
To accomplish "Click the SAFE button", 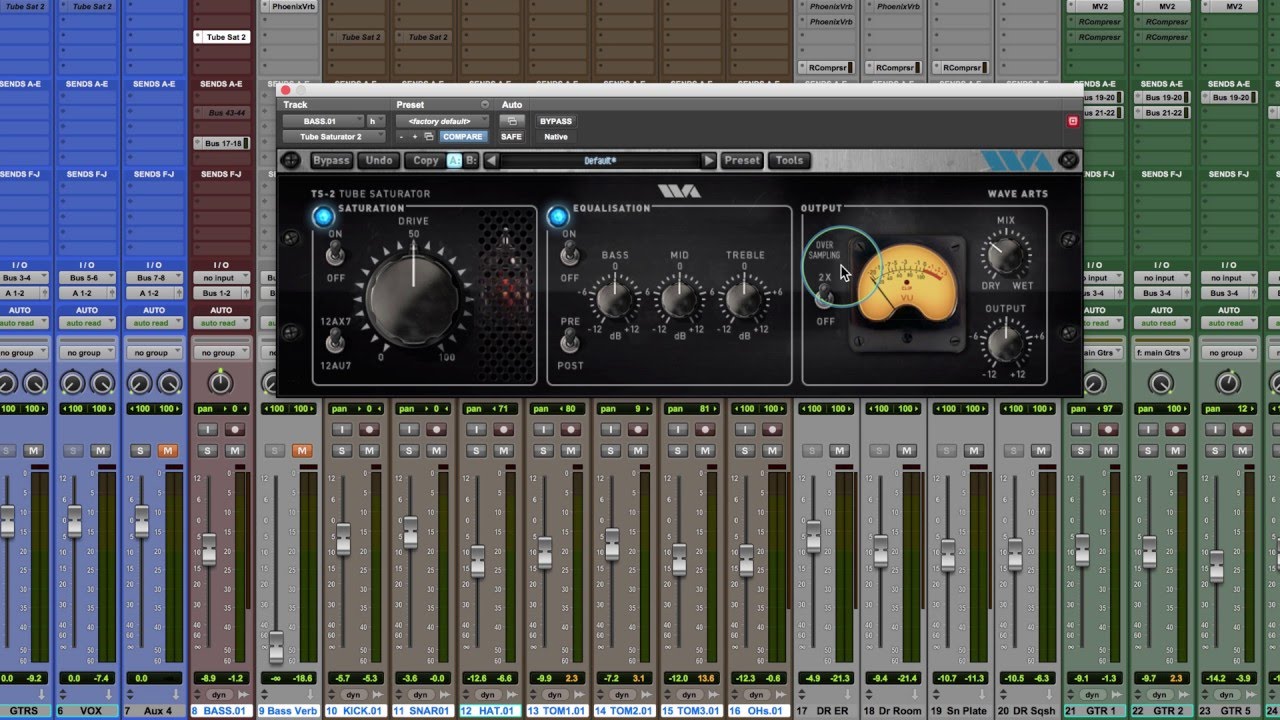I will click(x=511, y=137).
